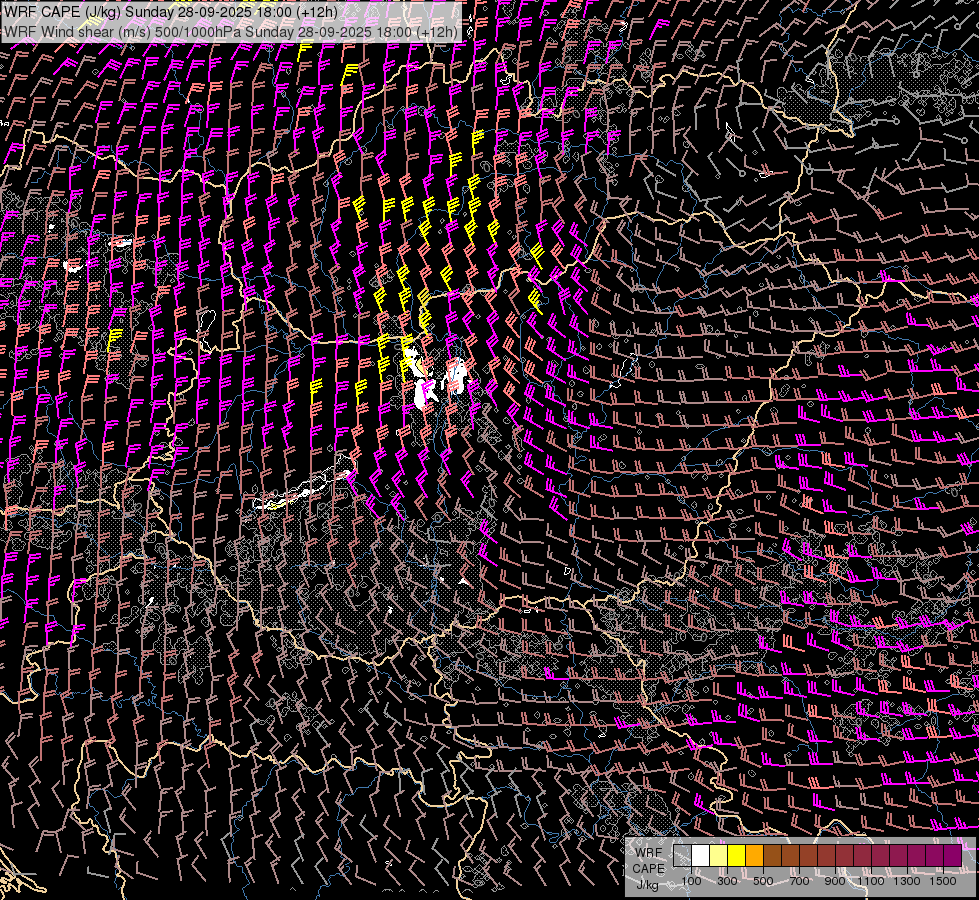Pick the bright yellow legend swatch
The image size is (979, 900).
coord(736,856)
